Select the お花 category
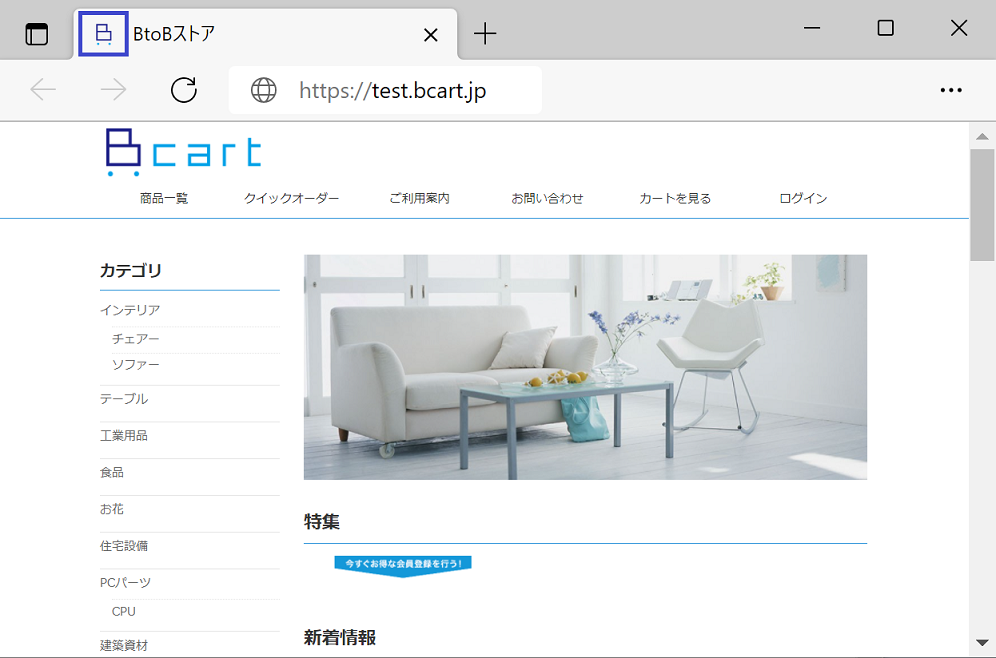This screenshot has width=996, height=658. click(112, 509)
